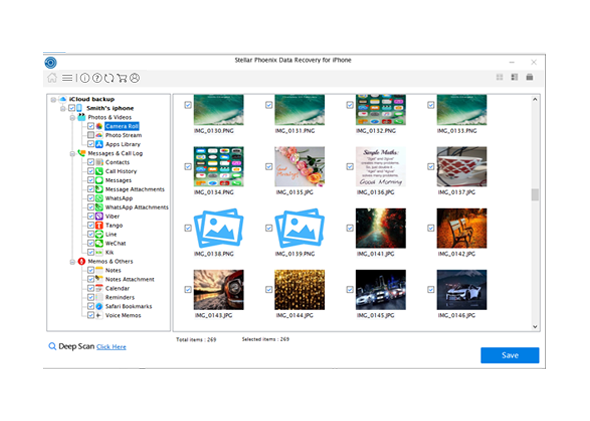Open the Help question mark icon
Screen dimensions: 590x421
click(97, 78)
